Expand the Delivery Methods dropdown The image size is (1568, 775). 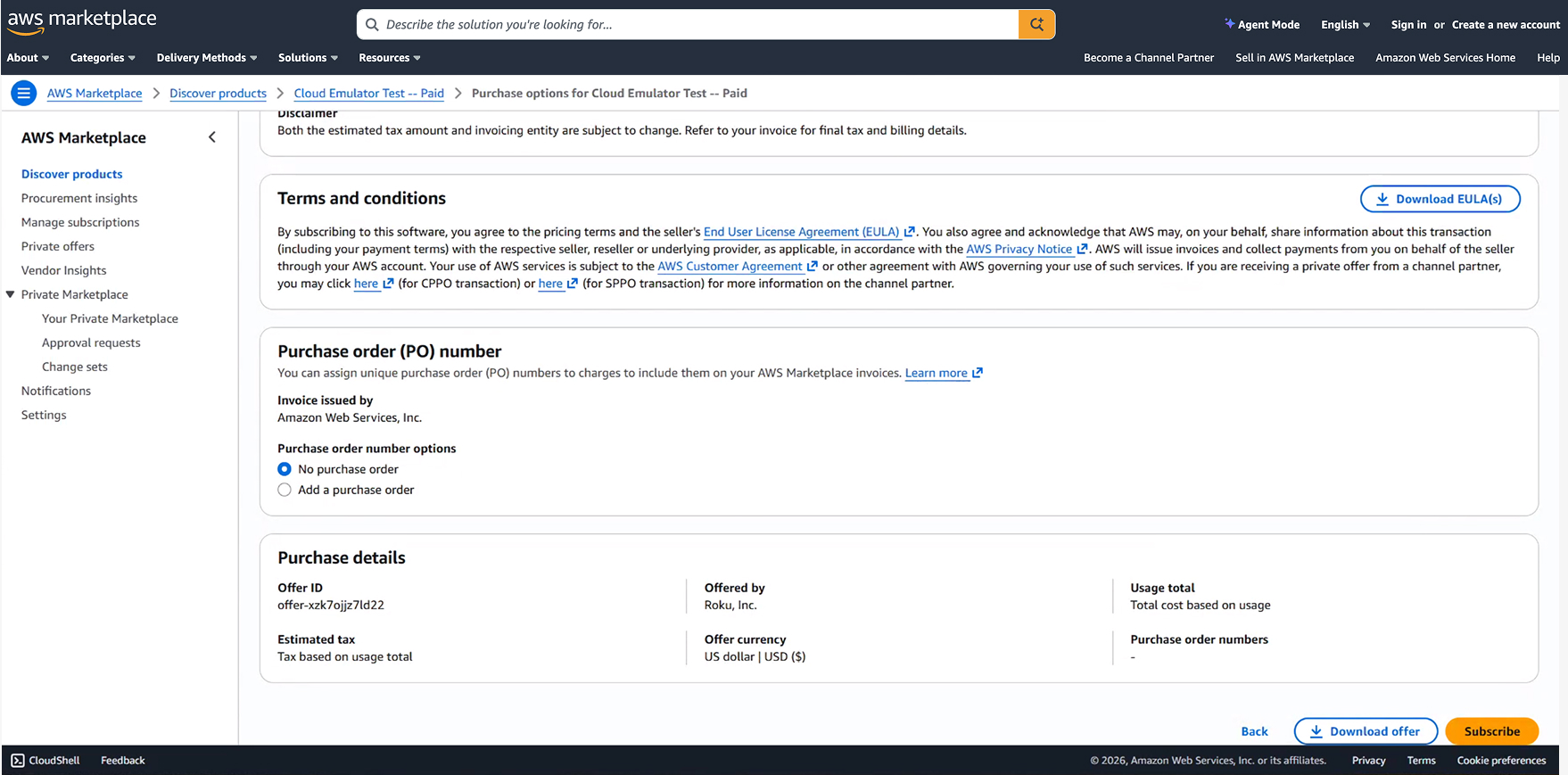(207, 58)
